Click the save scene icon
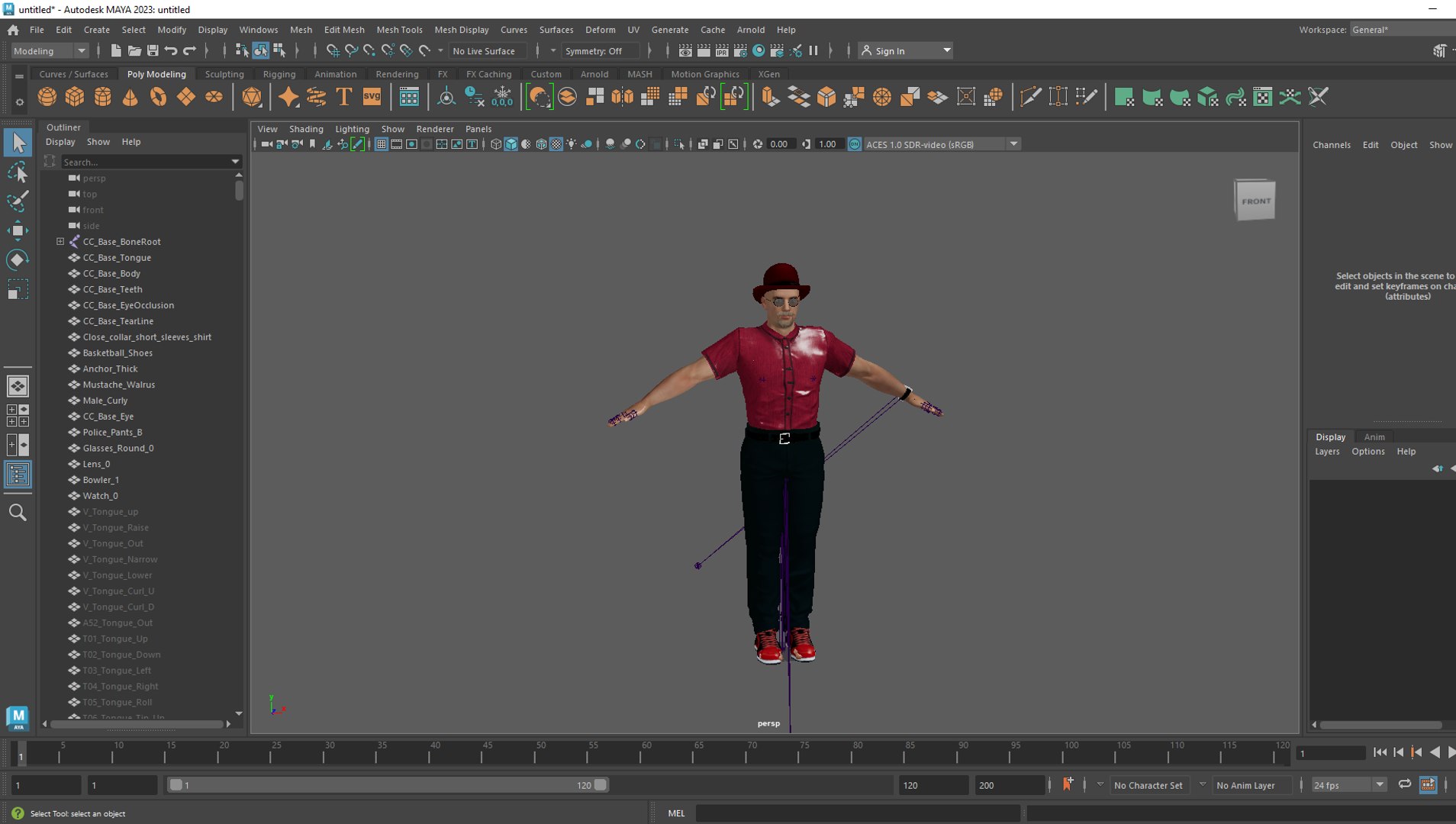The image size is (1456, 824). [153, 50]
